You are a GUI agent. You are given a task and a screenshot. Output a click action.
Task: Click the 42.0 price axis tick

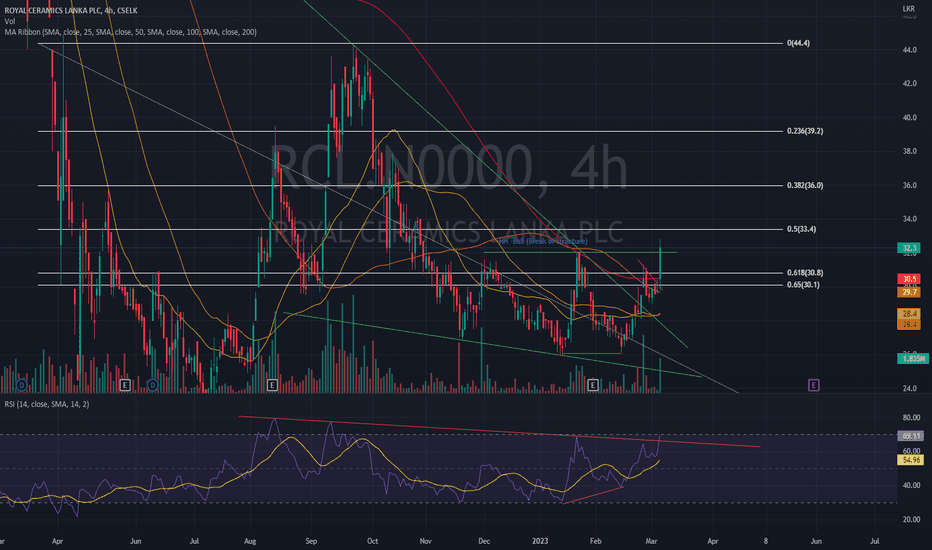pos(909,84)
